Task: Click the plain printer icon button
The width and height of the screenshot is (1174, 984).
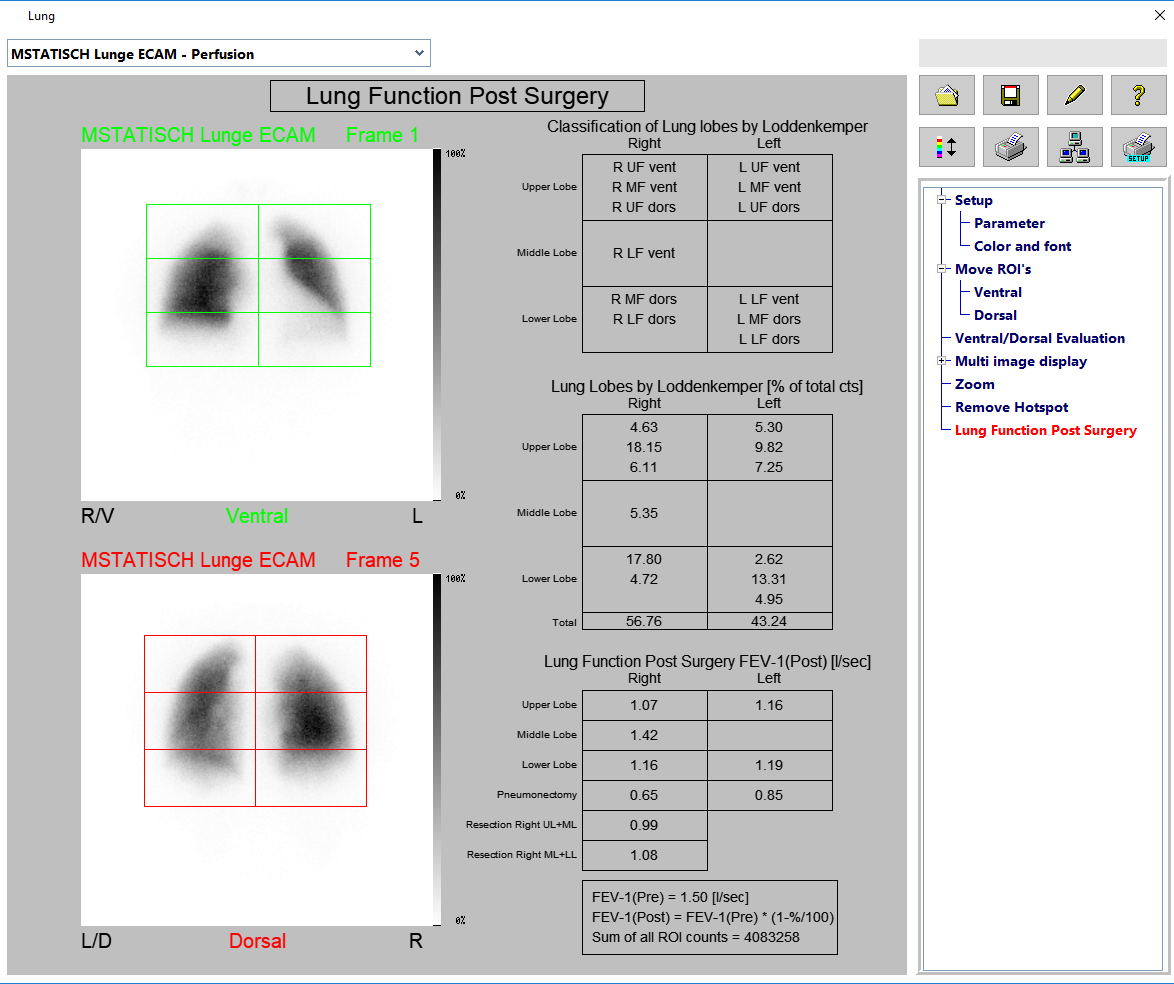Action: click(1010, 147)
